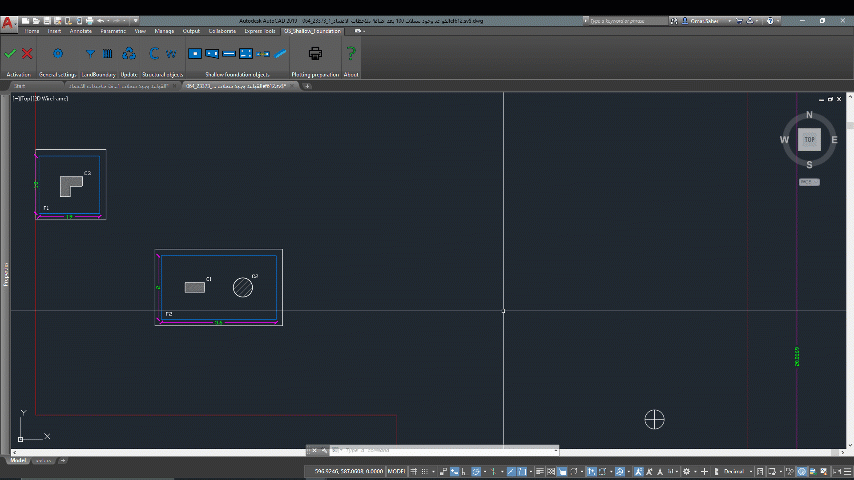Open the workspace switching gear dropdown
Viewport: 854px width, 480px height.
(688, 471)
